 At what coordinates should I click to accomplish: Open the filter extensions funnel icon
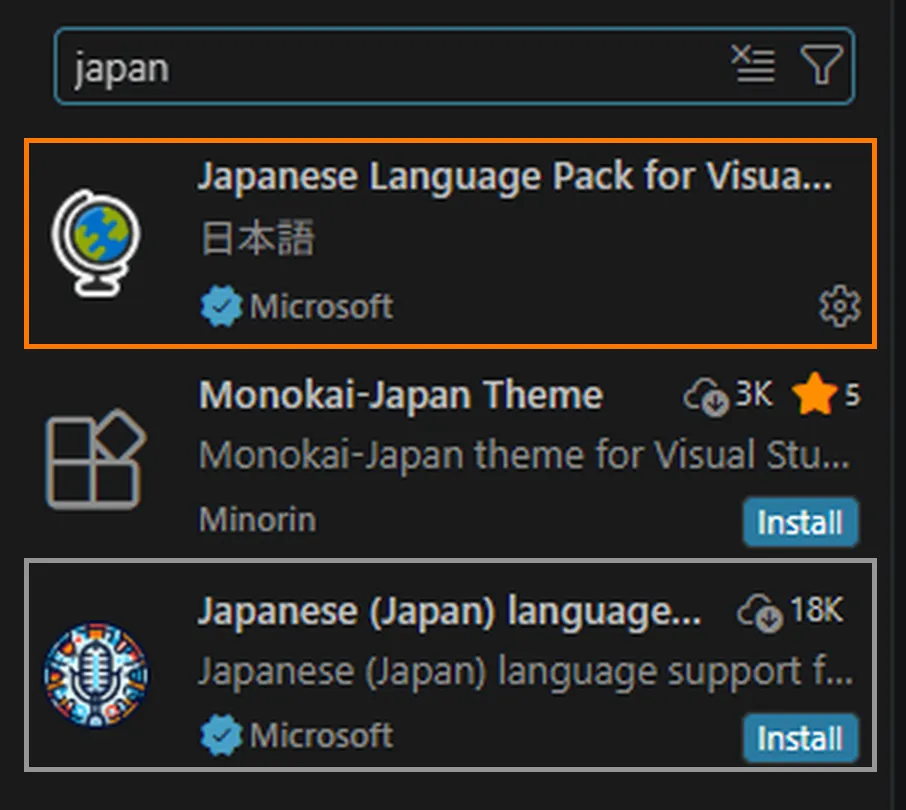pyautogui.click(x=821, y=64)
